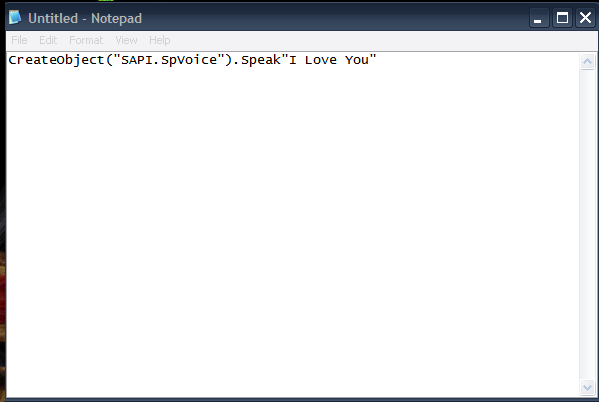Click the vertical scrollbar track

(x=588, y=224)
